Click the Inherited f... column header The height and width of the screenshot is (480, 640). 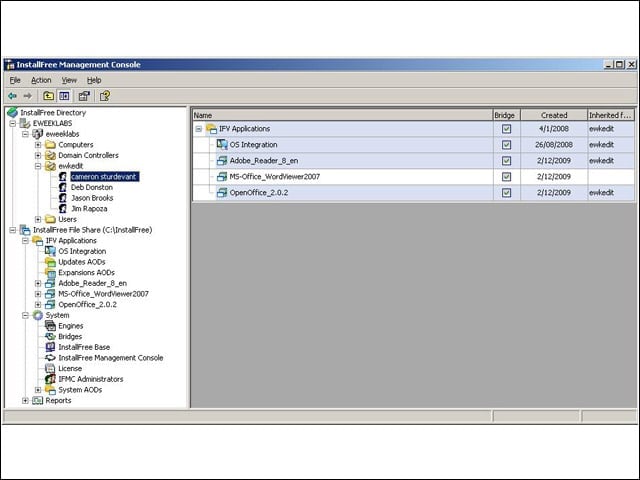(611, 115)
